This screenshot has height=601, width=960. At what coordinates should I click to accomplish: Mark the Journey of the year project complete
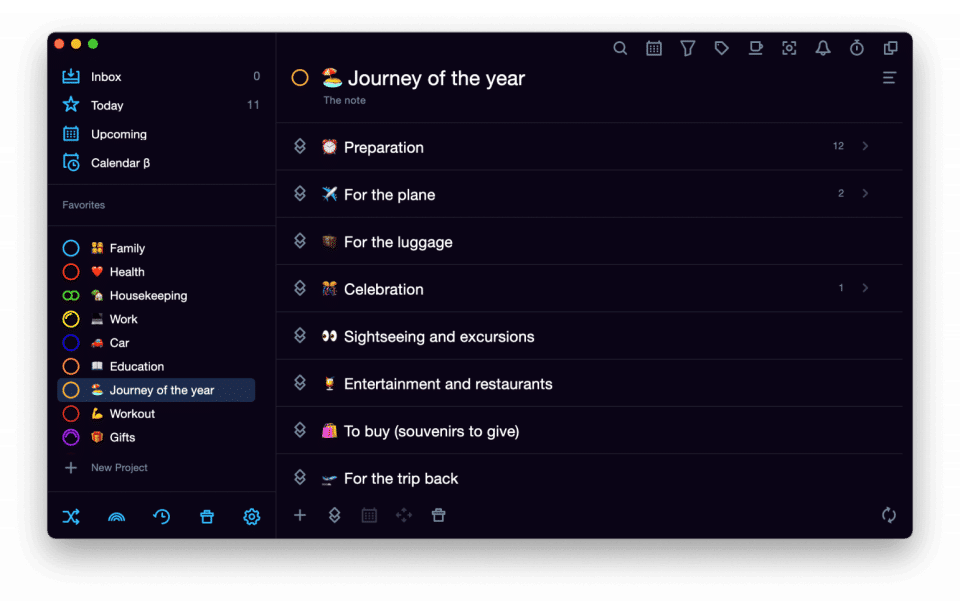click(x=300, y=78)
